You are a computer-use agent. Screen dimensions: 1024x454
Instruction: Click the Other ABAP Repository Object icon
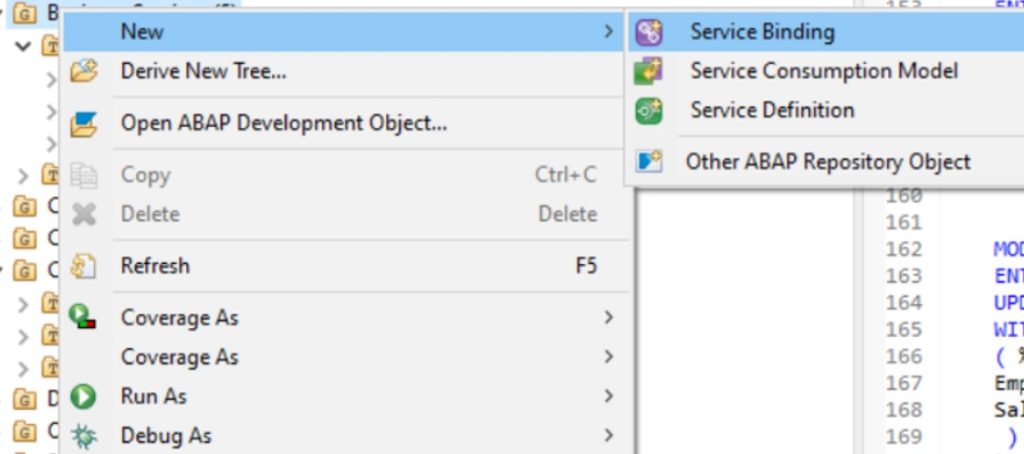[x=649, y=161]
